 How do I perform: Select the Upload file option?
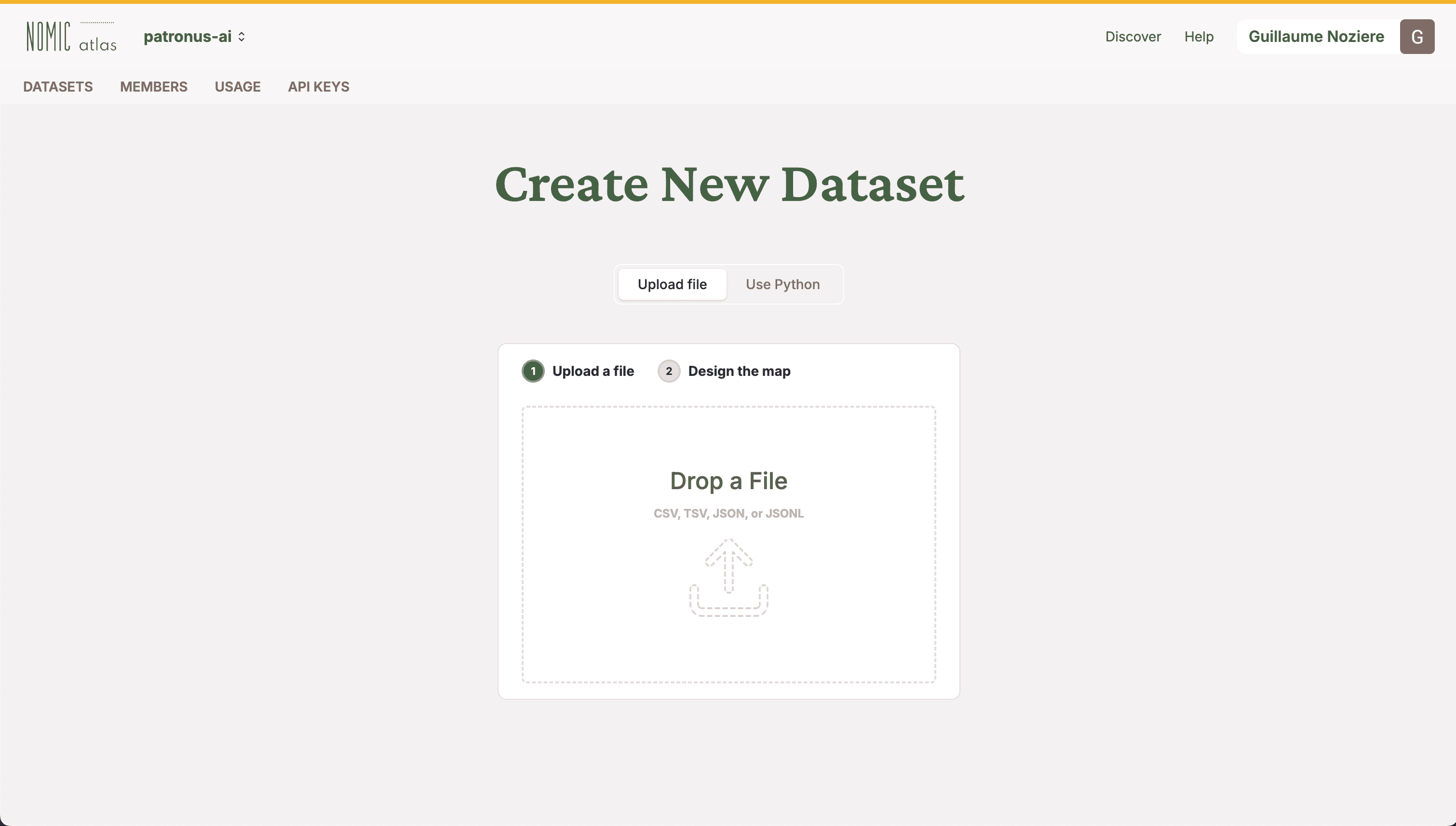[672, 284]
